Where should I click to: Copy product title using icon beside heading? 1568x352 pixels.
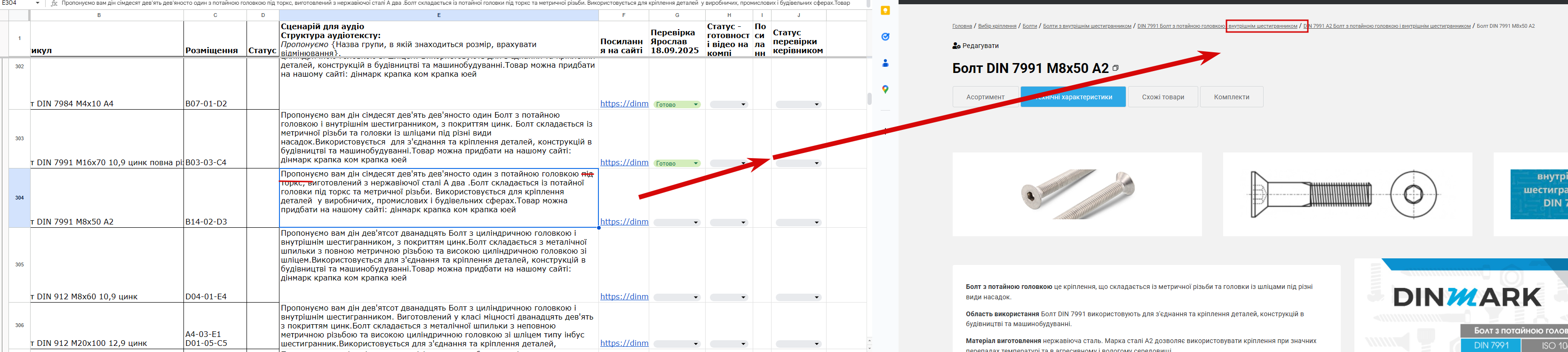tap(1115, 68)
